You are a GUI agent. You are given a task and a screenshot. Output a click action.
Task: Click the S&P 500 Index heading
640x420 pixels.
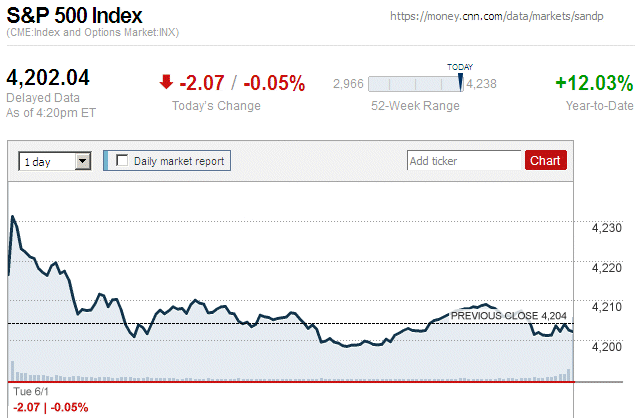click(74, 16)
